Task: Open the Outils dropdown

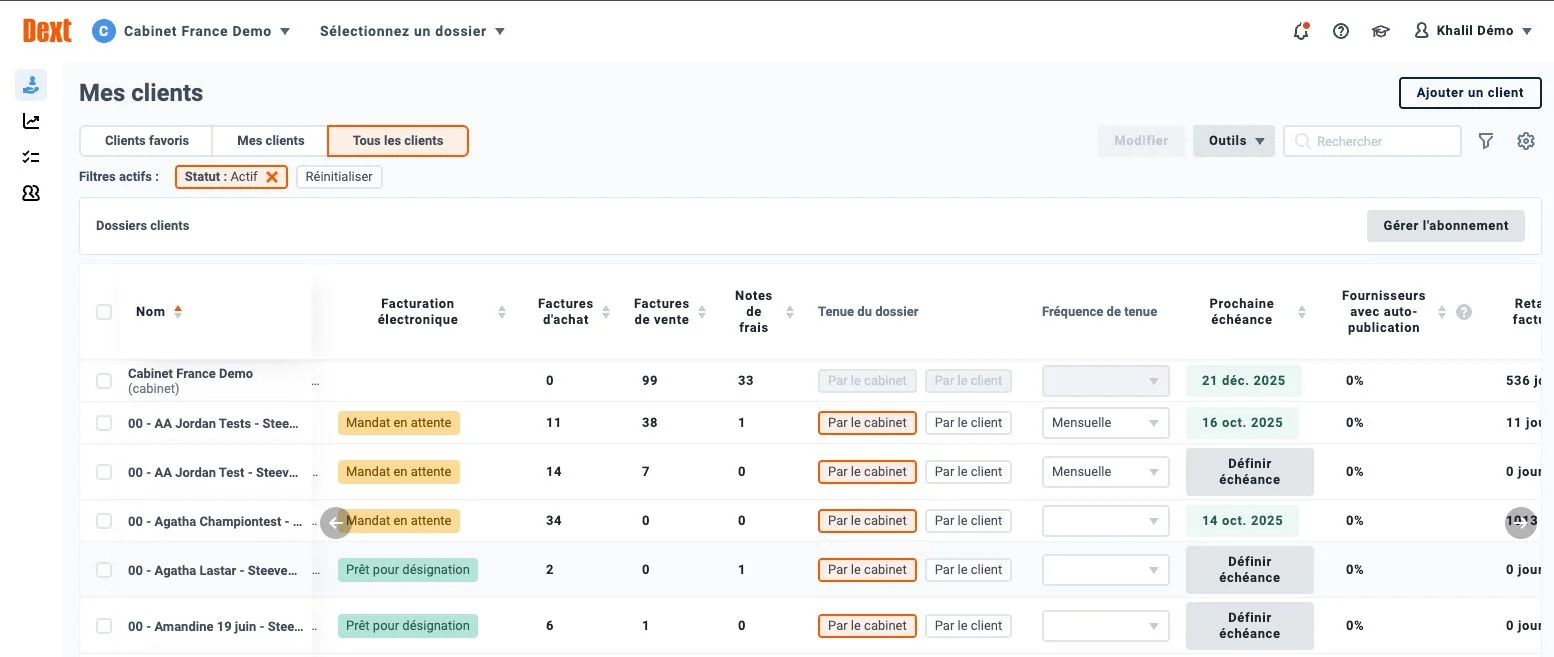Action: click(1233, 141)
